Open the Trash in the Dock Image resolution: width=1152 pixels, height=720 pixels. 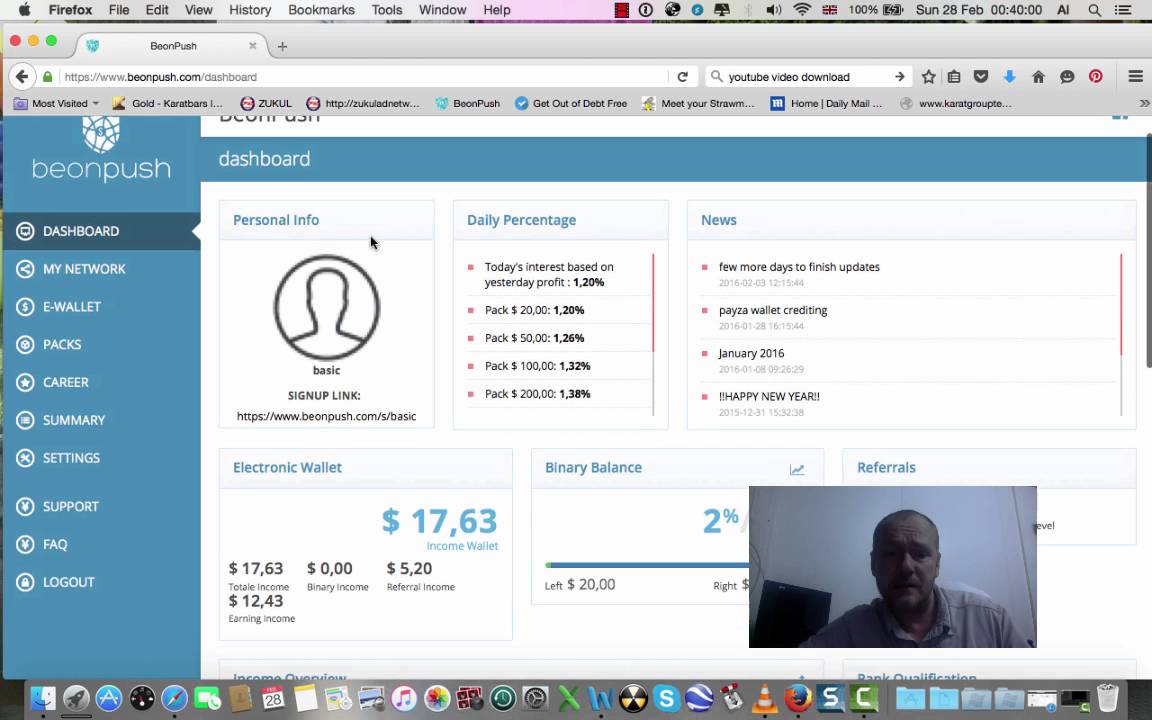pyautogui.click(x=1107, y=698)
